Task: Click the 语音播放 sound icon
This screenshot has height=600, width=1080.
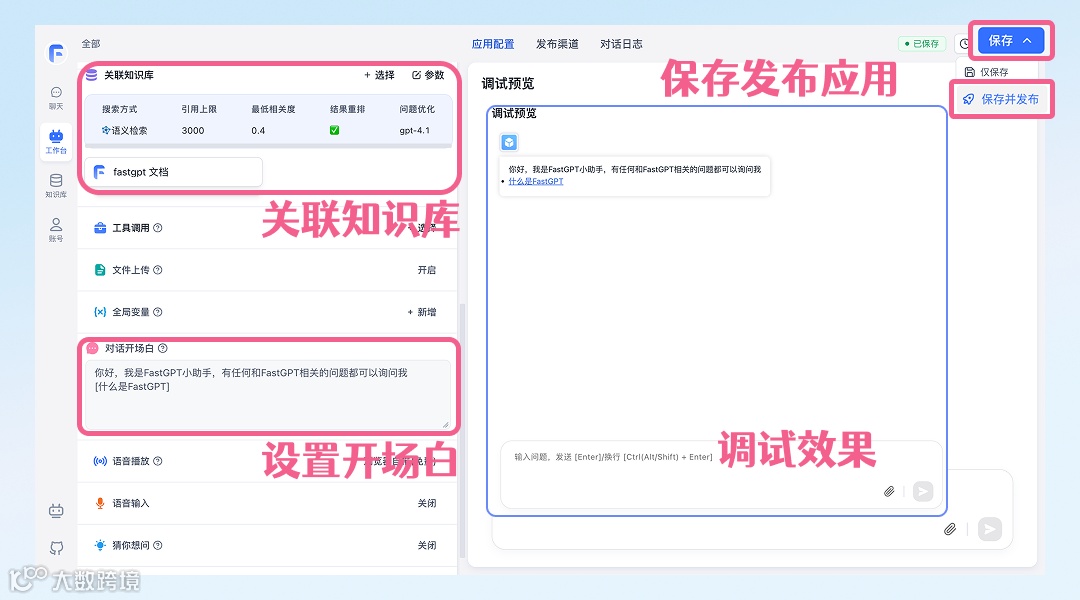Action: 100,461
